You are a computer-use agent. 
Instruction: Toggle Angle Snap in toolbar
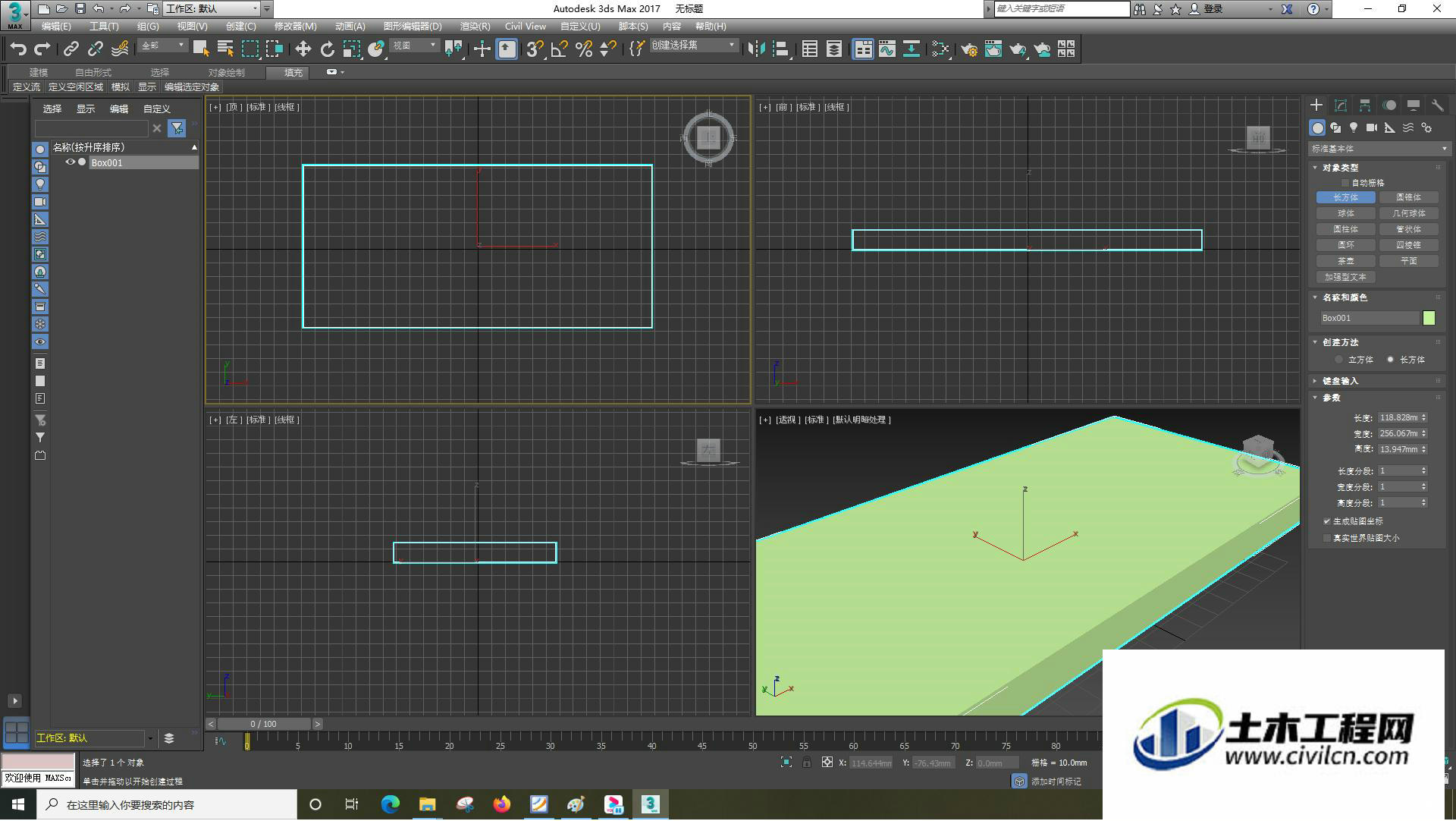coord(560,49)
